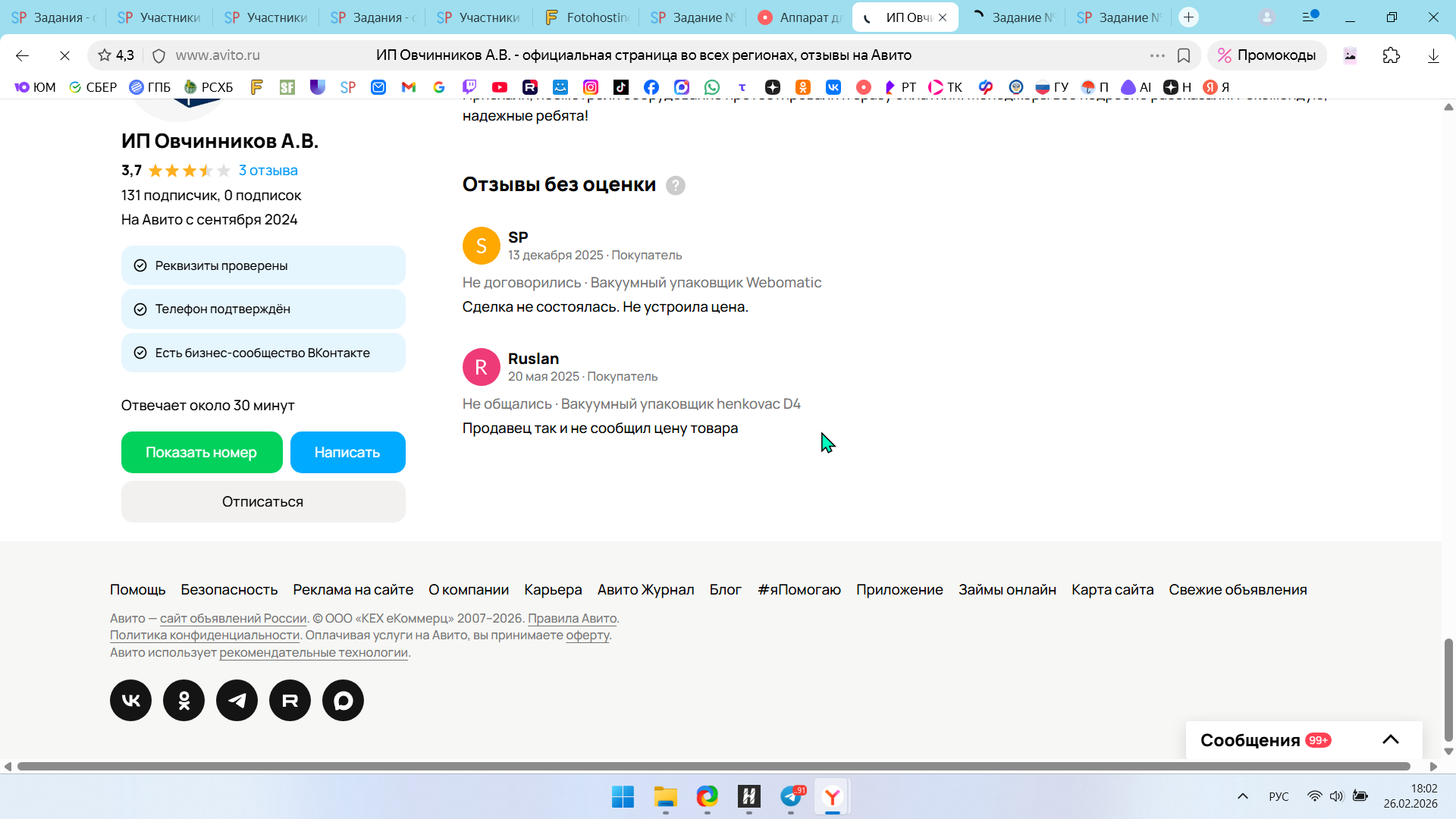Open the VK social link in footer
The width and height of the screenshot is (1456, 819).
tap(130, 700)
